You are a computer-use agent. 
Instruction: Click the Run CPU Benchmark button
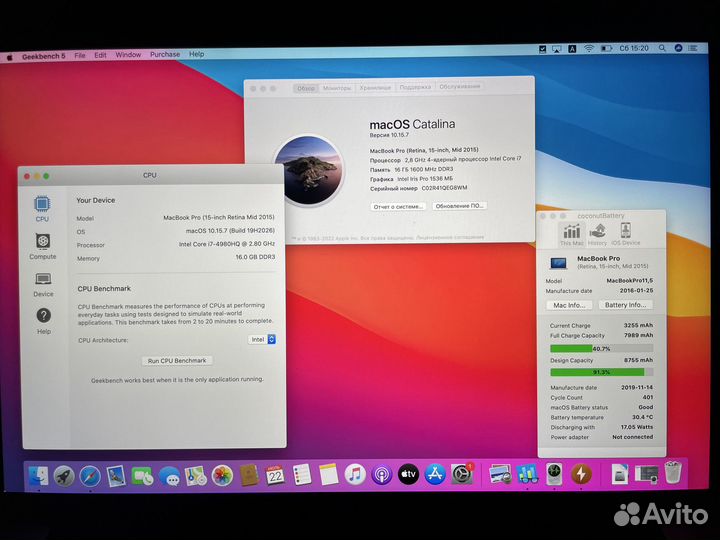(x=177, y=361)
